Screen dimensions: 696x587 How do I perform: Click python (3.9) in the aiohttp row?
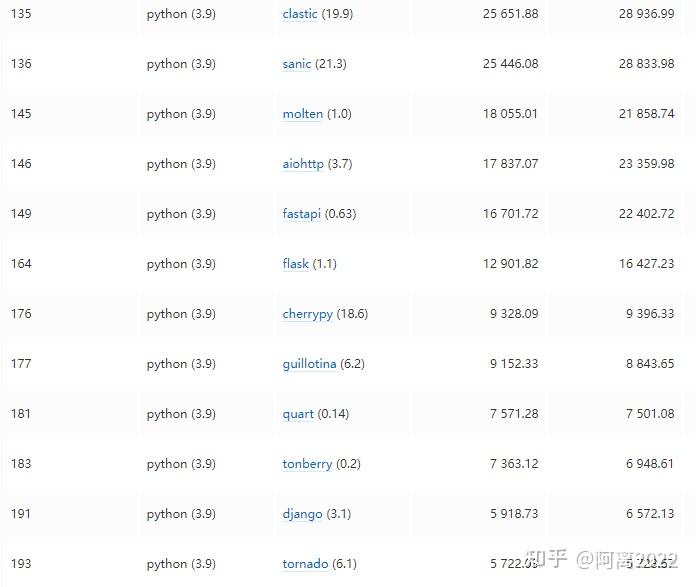tap(181, 164)
